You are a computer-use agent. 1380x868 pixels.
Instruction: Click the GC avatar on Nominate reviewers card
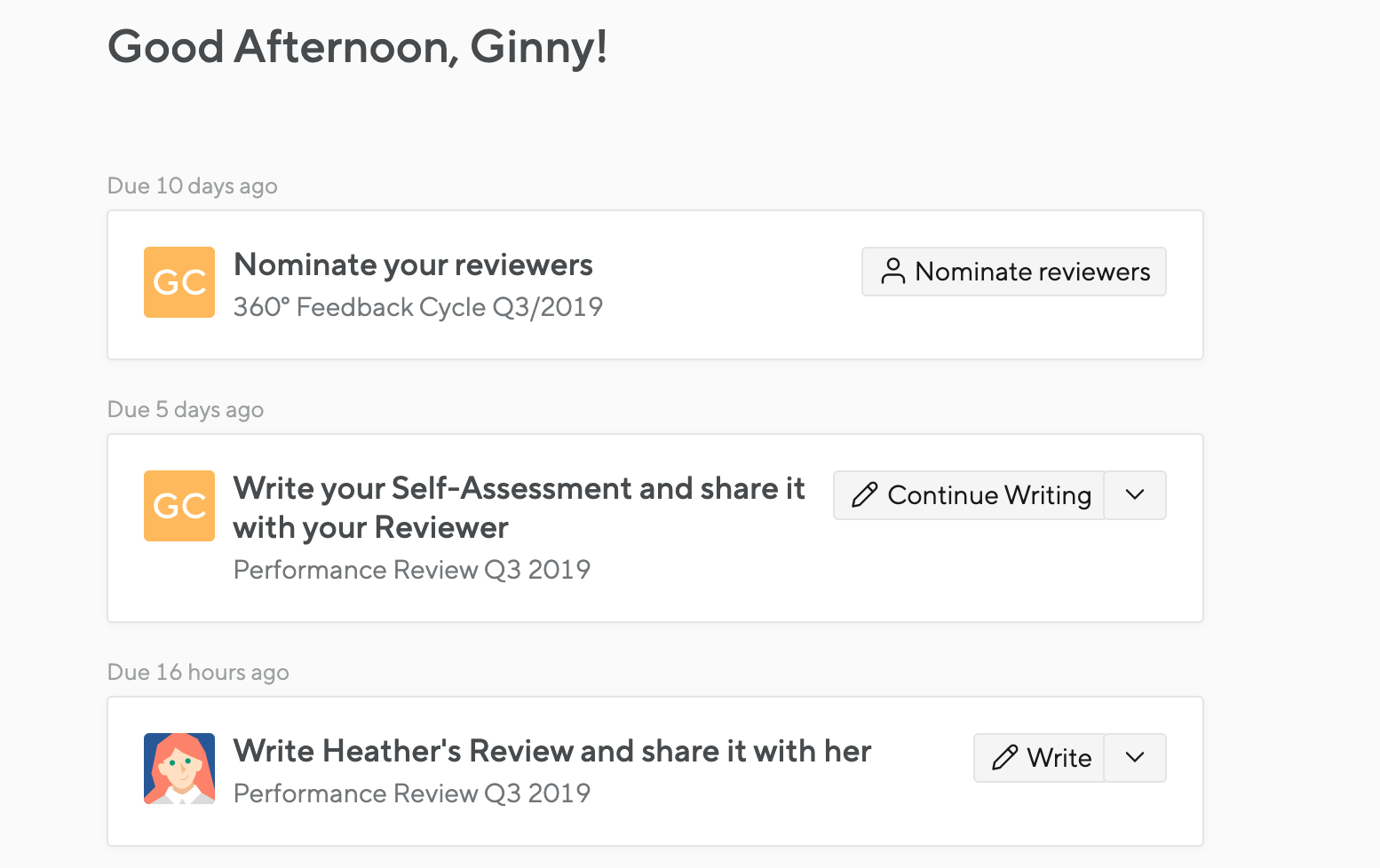point(179,282)
